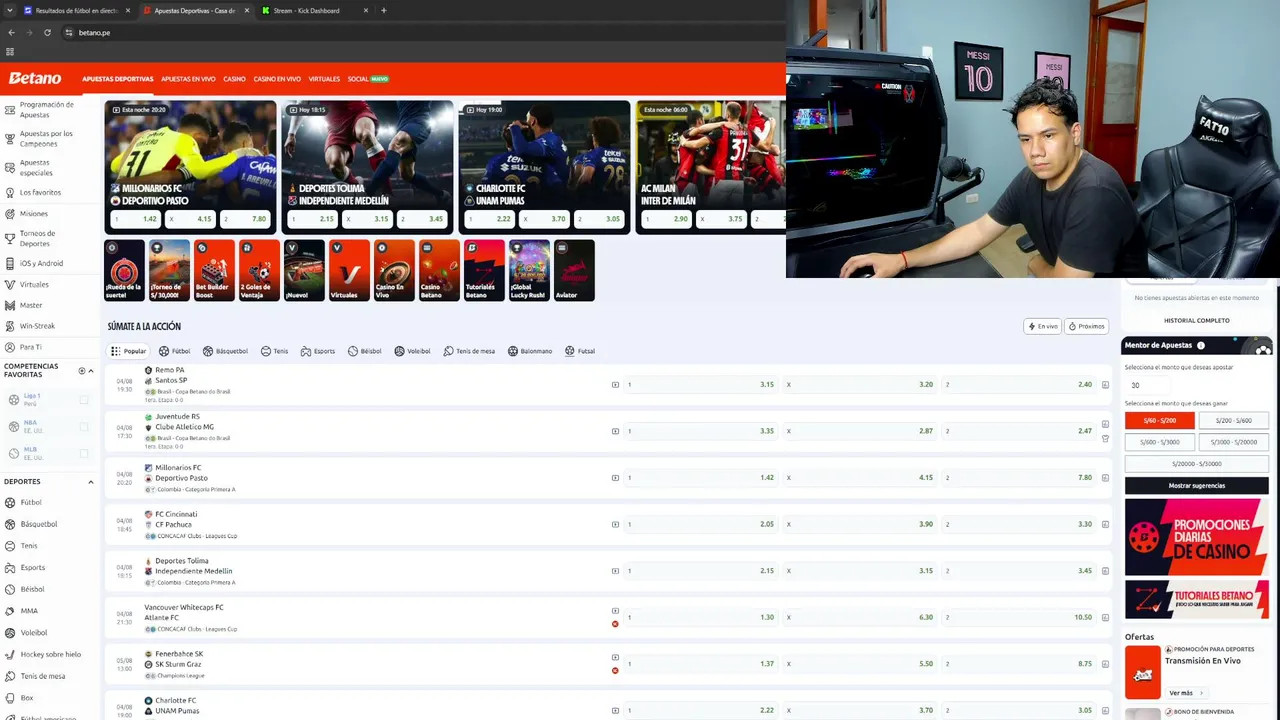Select Fútbol ball icon in Deportes list
The height and width of the screenshot is (720, 1280).
coord(10,502)
